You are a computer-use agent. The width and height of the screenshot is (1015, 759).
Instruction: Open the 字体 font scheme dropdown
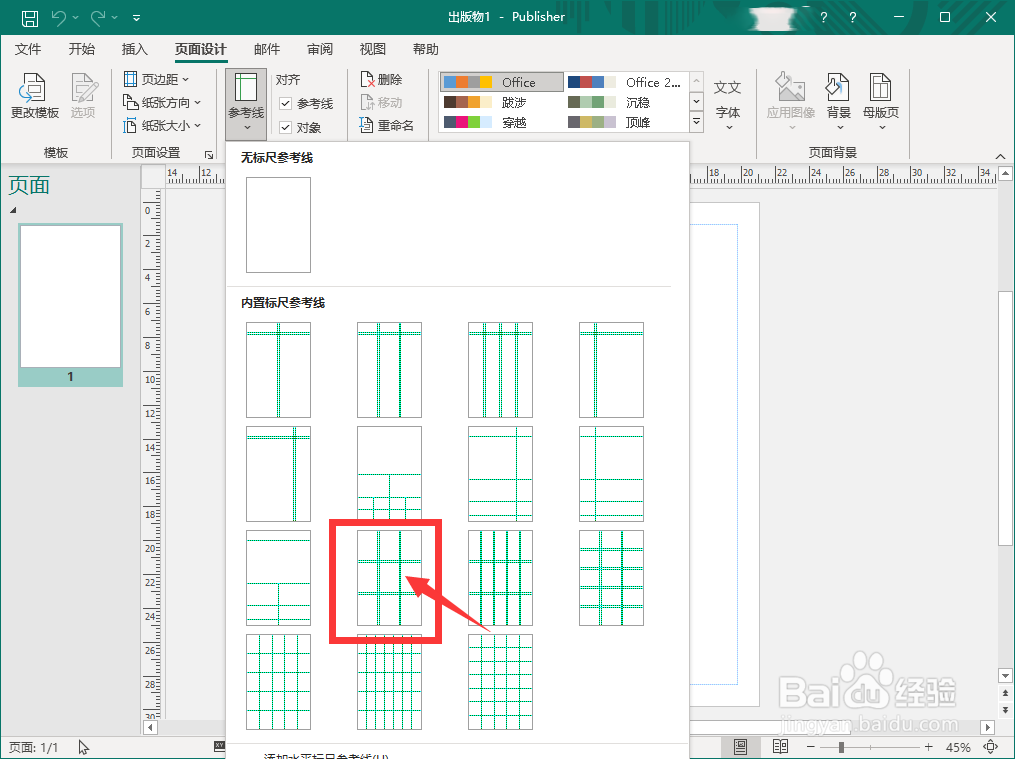coord(728,104)
